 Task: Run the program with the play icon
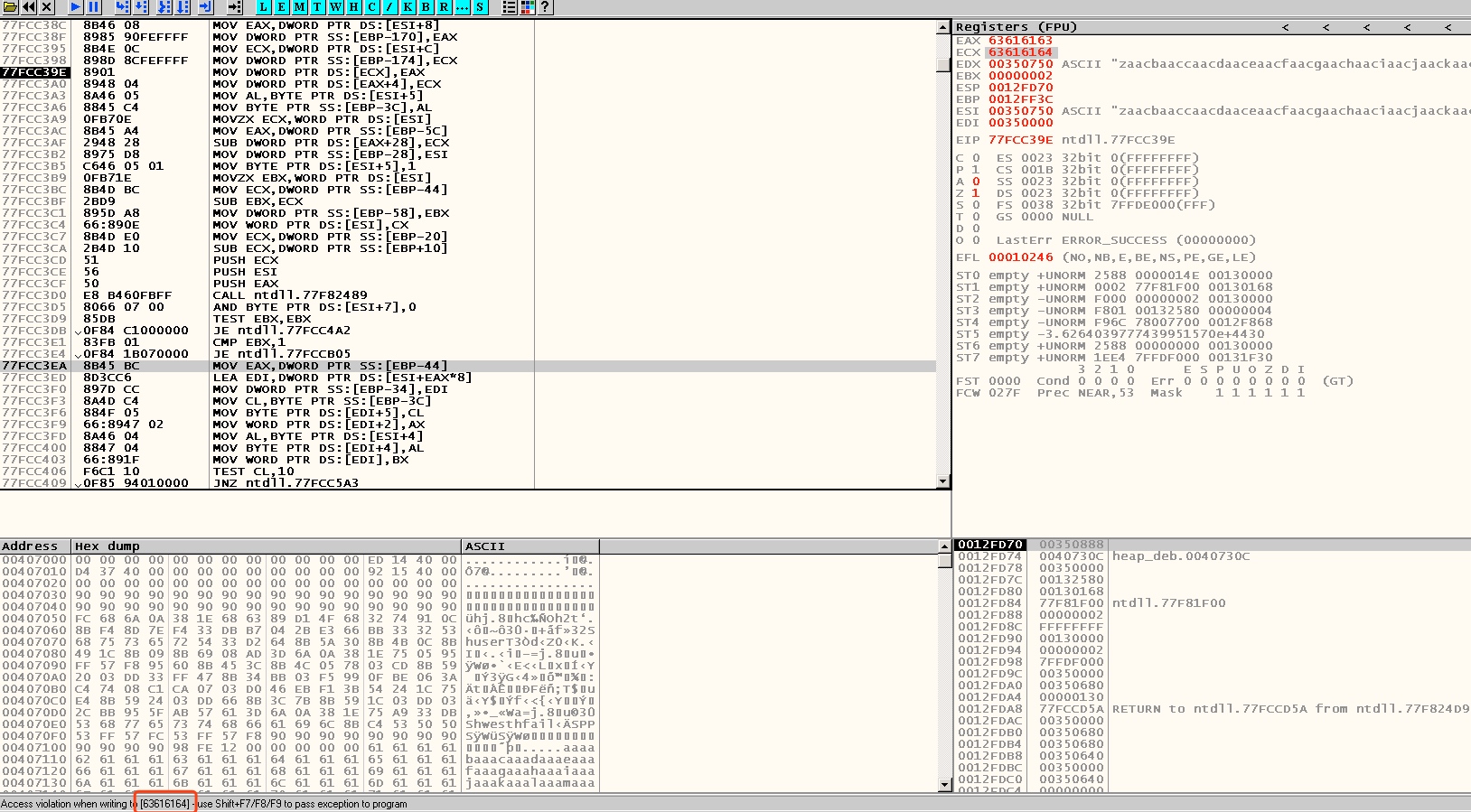tap(75, 7)
